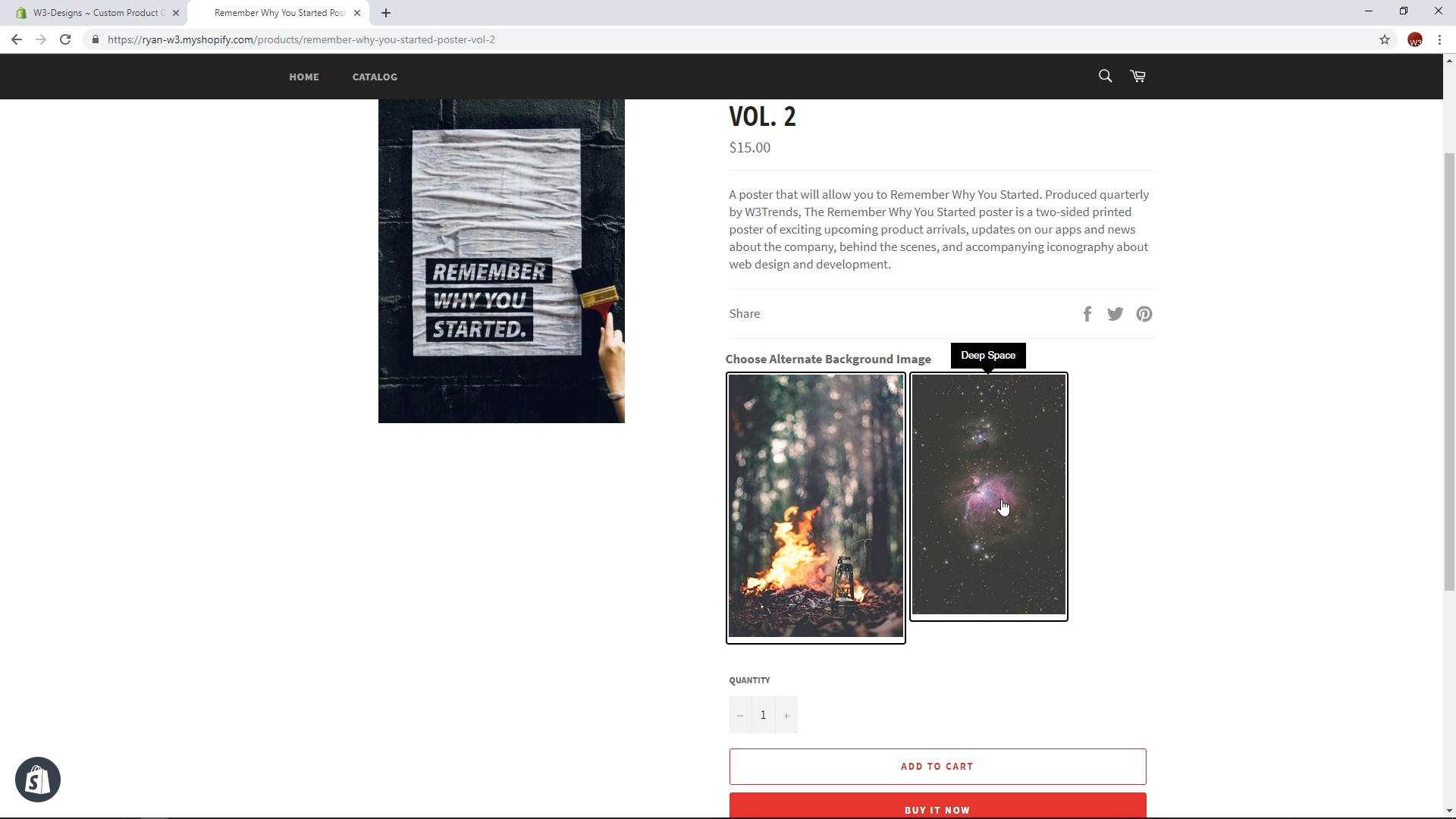The height and width of the screenshot is (819, 1456).
Task: Click ADD TO CART button
Action: click(x=937, y=767)
